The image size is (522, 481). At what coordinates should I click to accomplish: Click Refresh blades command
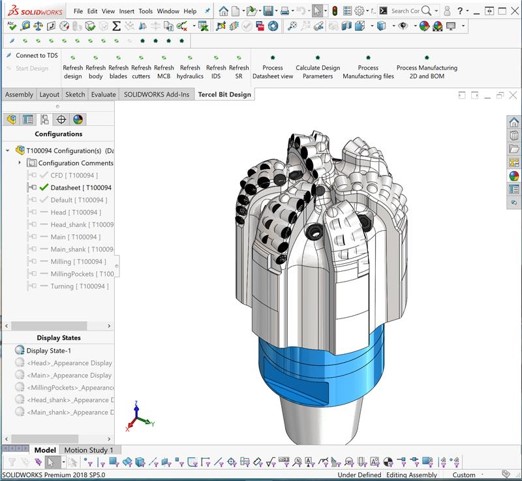click(x=118, y=68)
